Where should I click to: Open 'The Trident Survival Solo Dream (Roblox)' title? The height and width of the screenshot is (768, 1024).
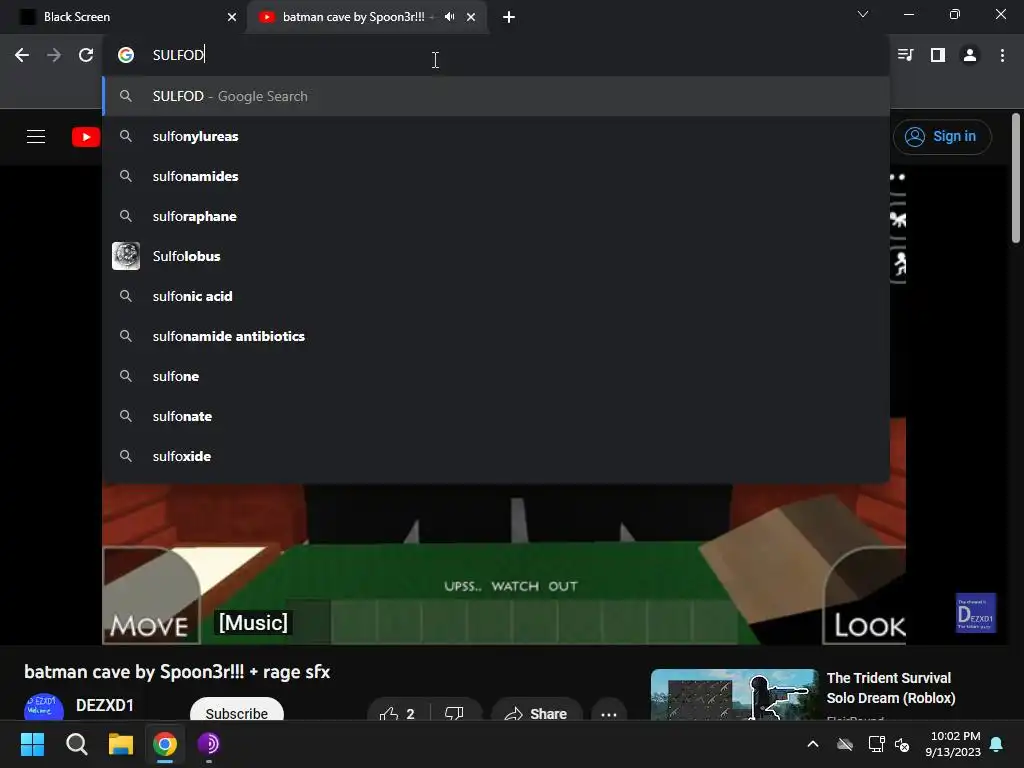[x=891, y=688]
